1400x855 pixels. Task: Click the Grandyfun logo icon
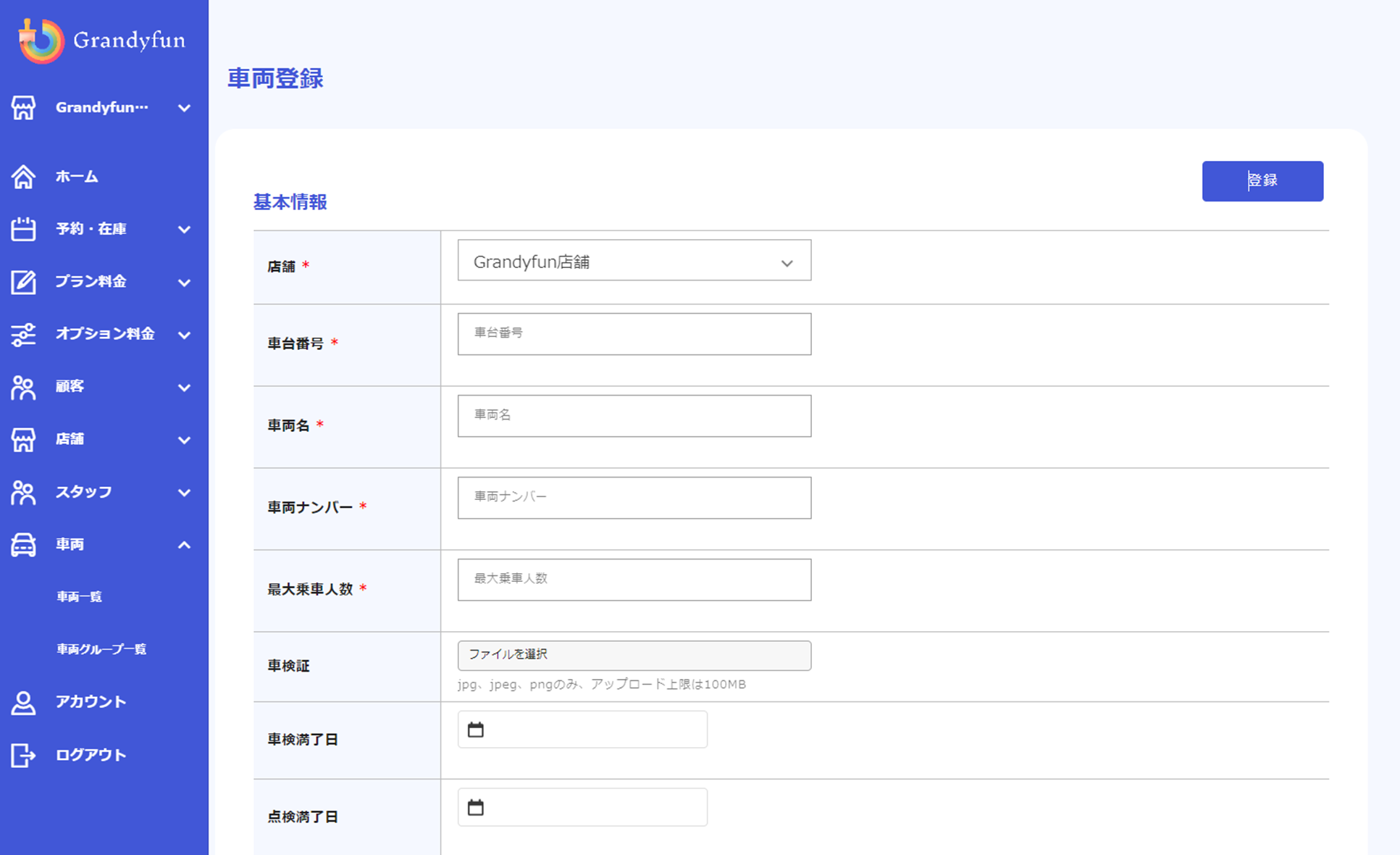pos(41,41)
